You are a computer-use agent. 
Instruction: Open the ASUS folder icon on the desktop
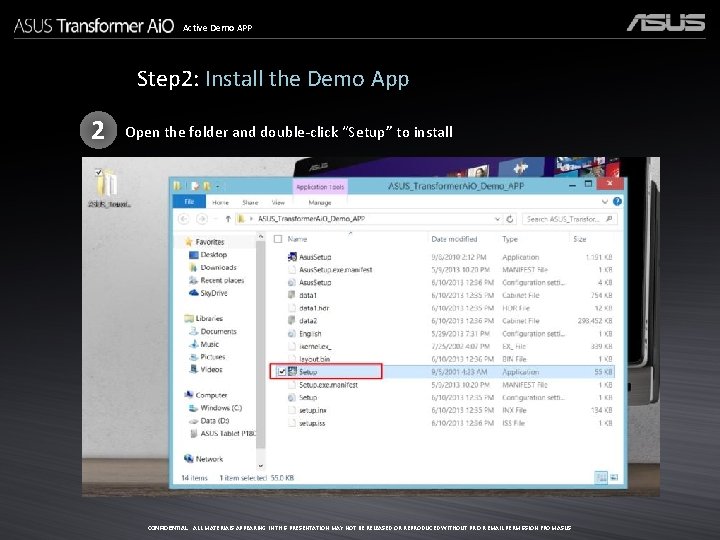[x=108, y=183]
